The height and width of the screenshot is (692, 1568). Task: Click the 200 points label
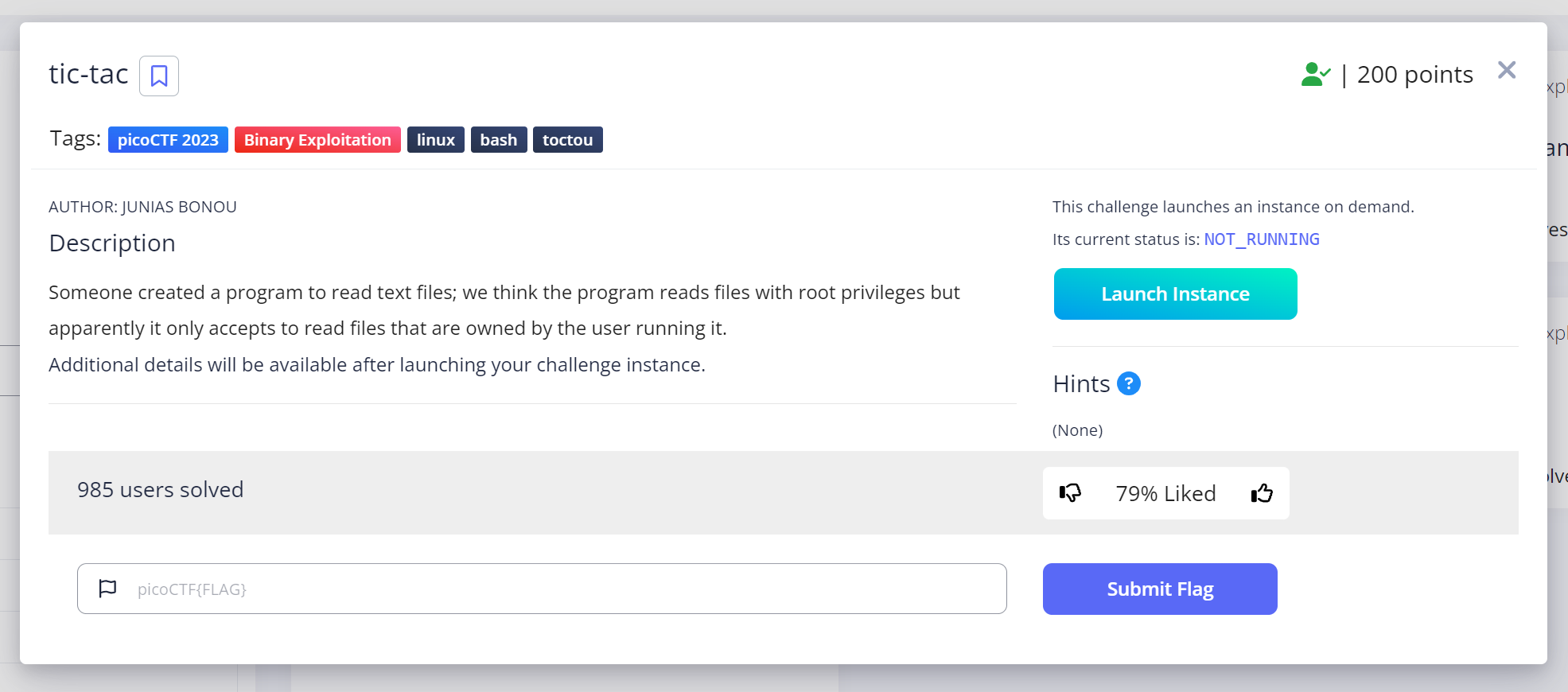(1414, 75)
